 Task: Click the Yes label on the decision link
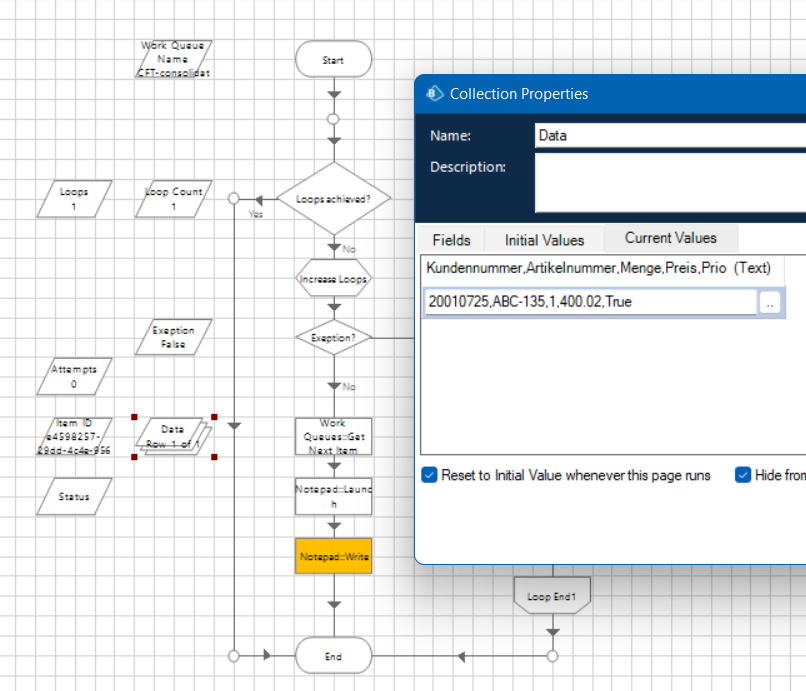[x=256, y=214]
